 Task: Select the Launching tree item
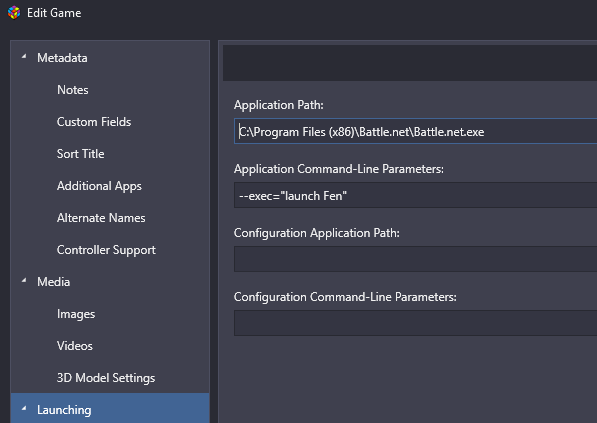pyautogui.click(x=64, y=410)
